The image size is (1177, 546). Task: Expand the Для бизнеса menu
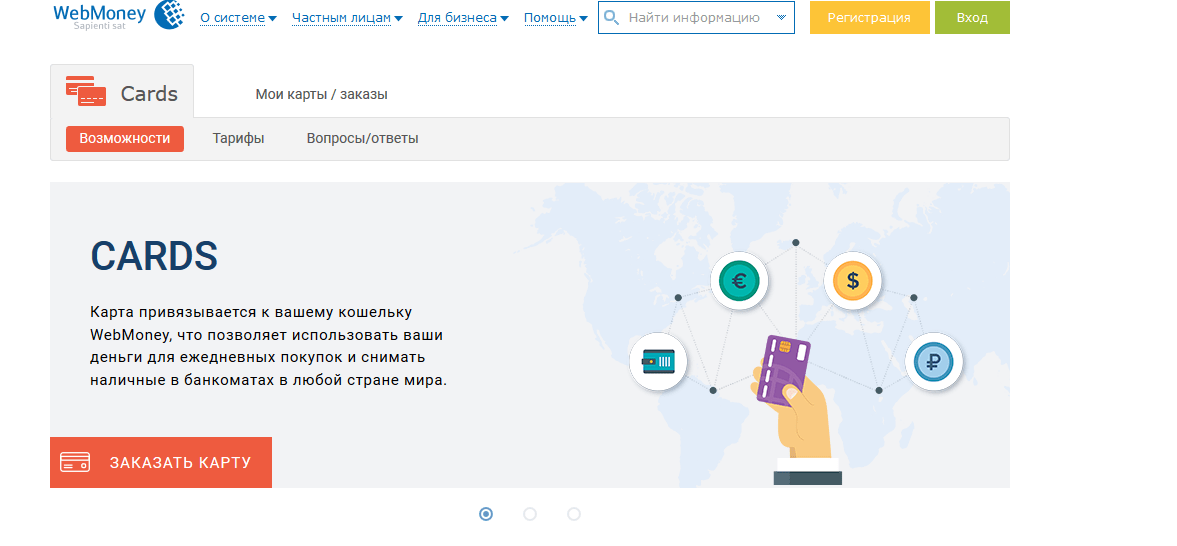point(463,17)
